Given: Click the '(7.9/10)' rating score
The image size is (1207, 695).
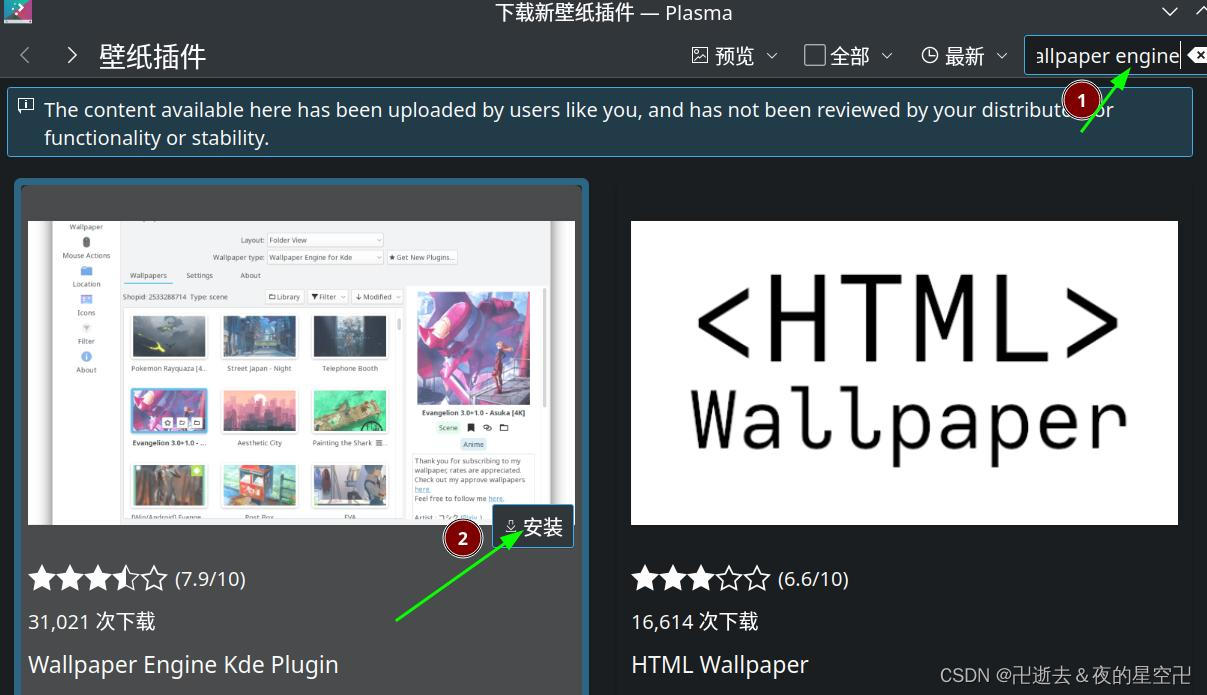Looking at the screenshot, I should [x=210, y=578].
